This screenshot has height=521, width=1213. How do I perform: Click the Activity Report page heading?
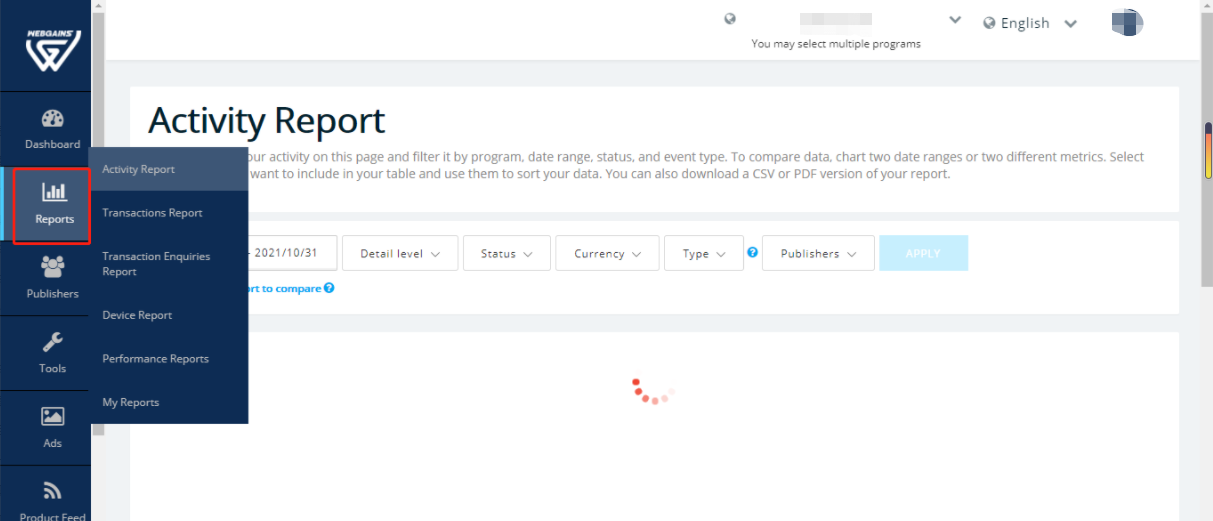click(x=266, y=121)
